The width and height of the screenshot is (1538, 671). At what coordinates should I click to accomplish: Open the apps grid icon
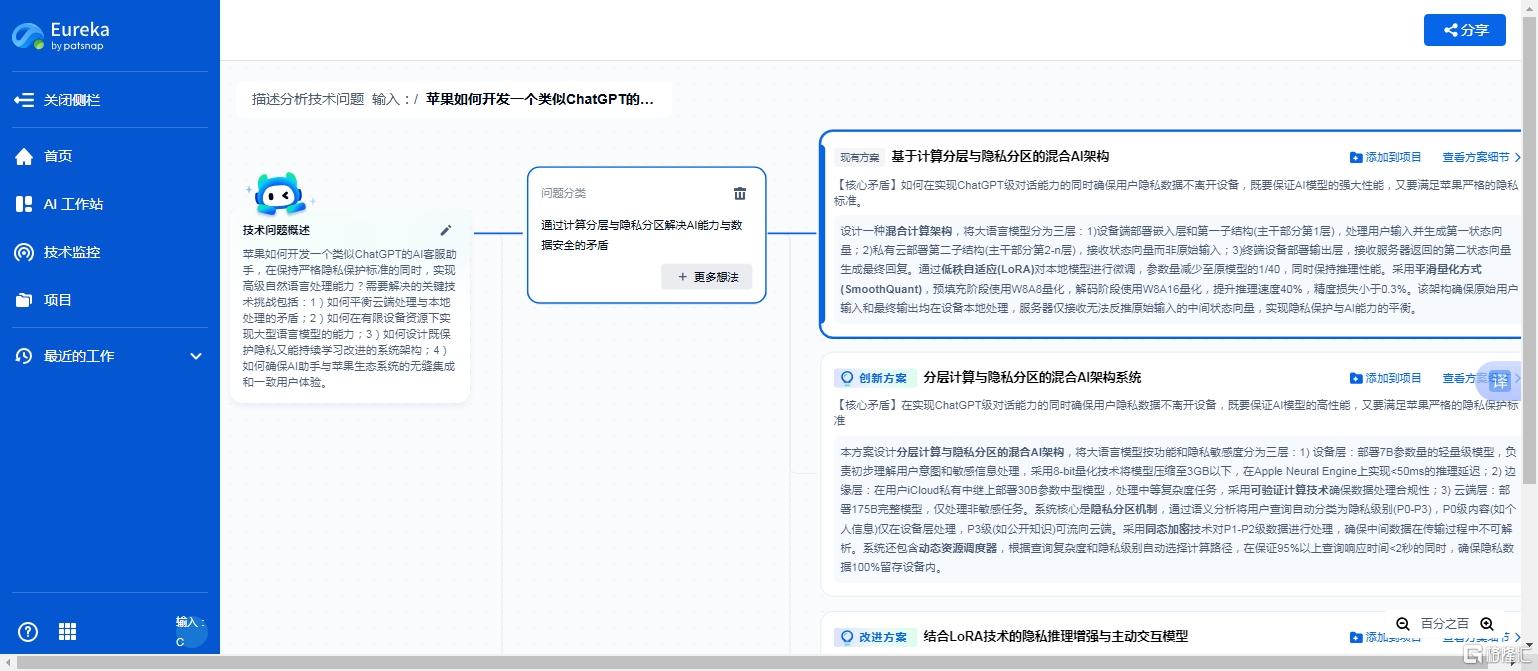point(67,631)
